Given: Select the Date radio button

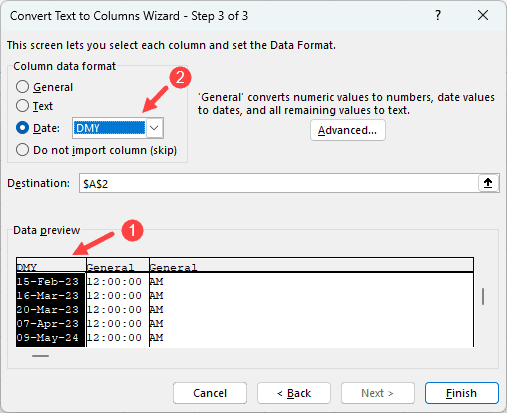Looking at the screenshot, I should (x=22, y=128).
